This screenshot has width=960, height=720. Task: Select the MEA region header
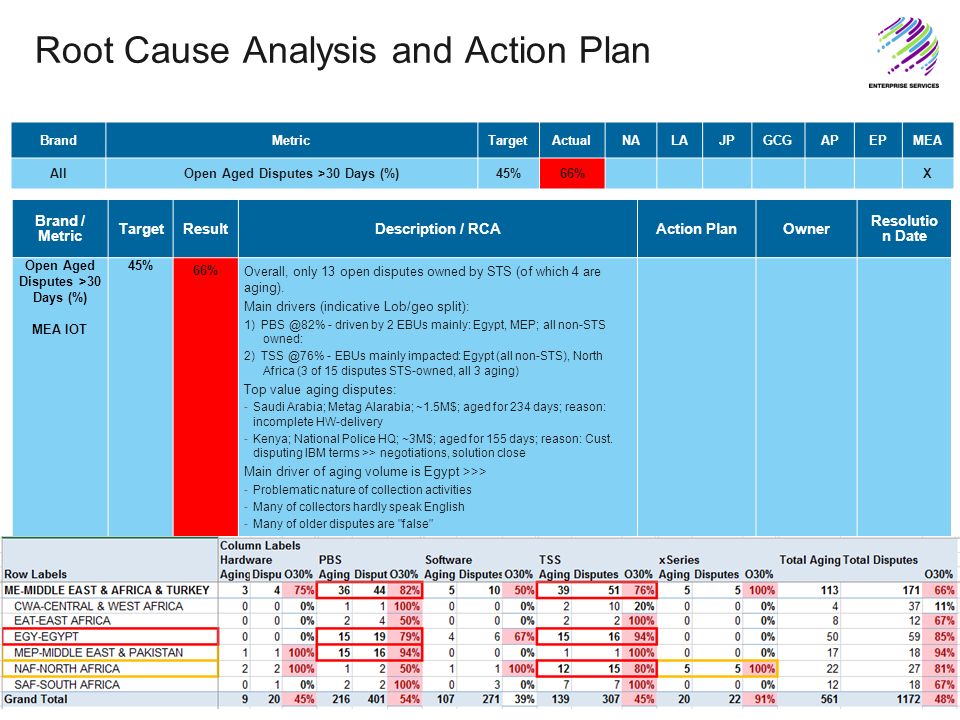(x=927, y=140)
